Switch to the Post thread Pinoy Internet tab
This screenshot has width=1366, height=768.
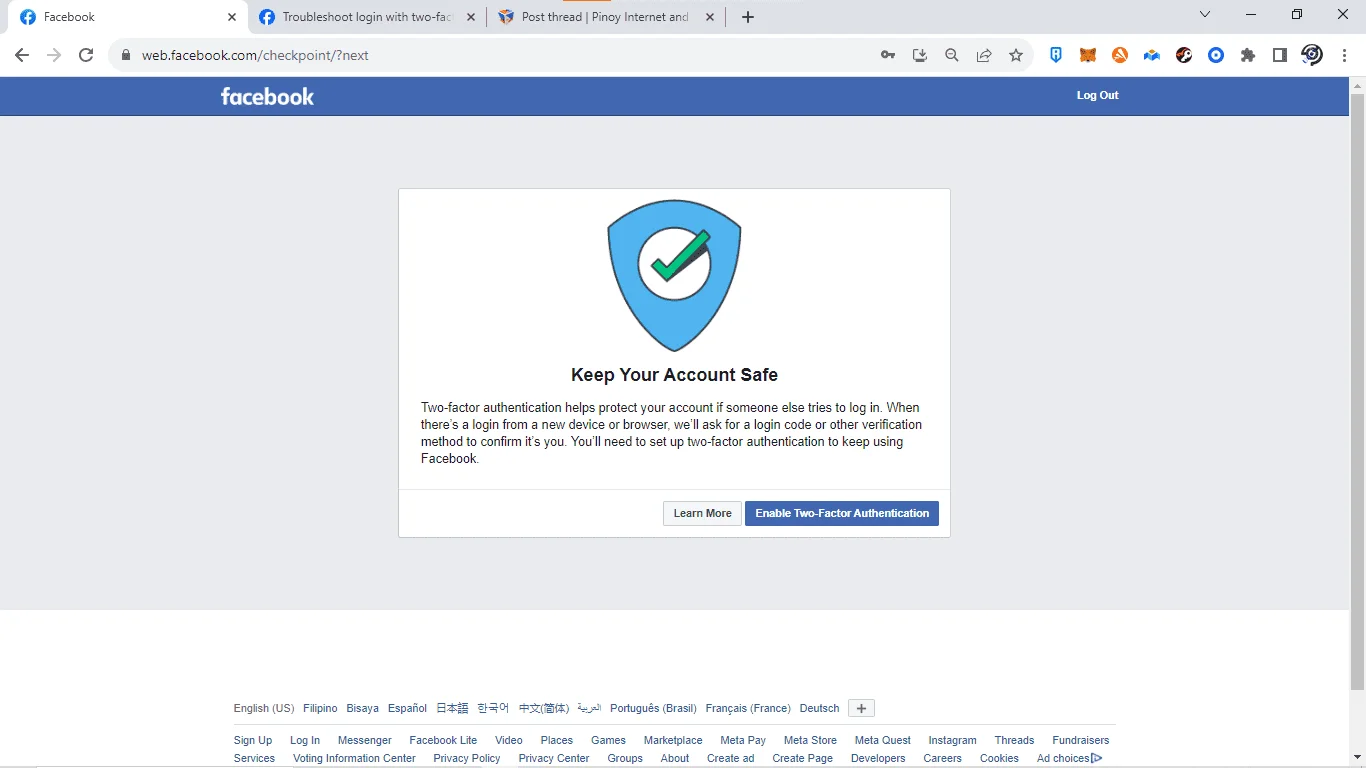(x=606, y=17)
